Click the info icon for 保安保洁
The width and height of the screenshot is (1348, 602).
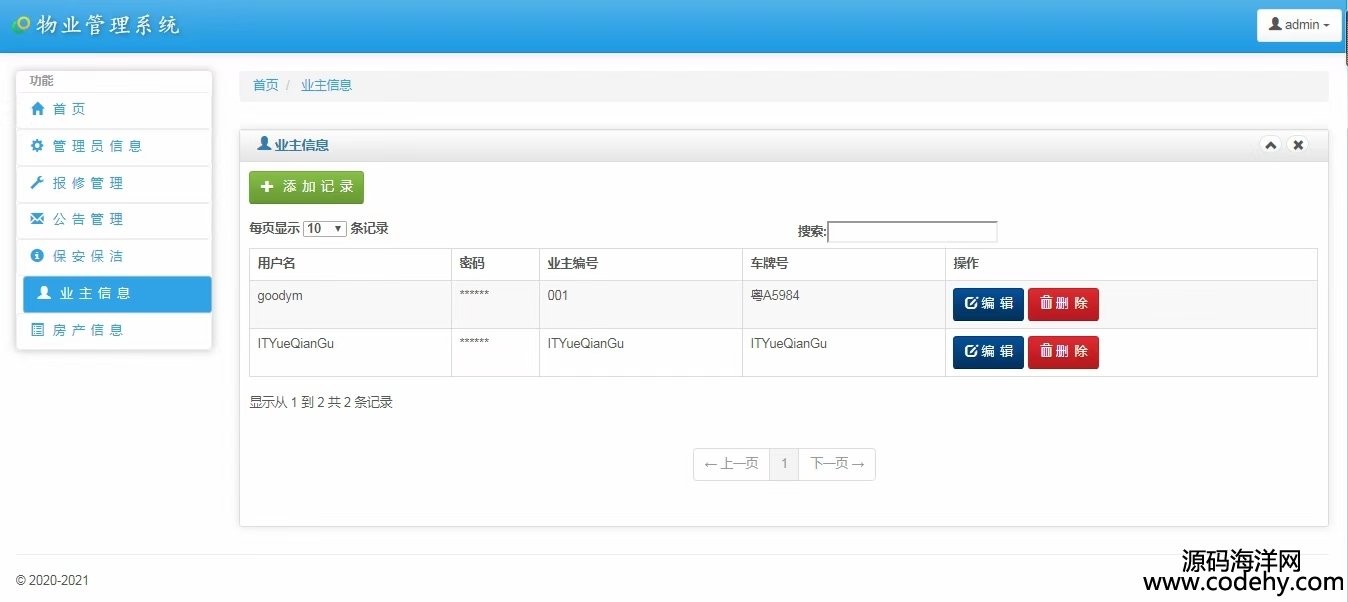pos(38,256)
